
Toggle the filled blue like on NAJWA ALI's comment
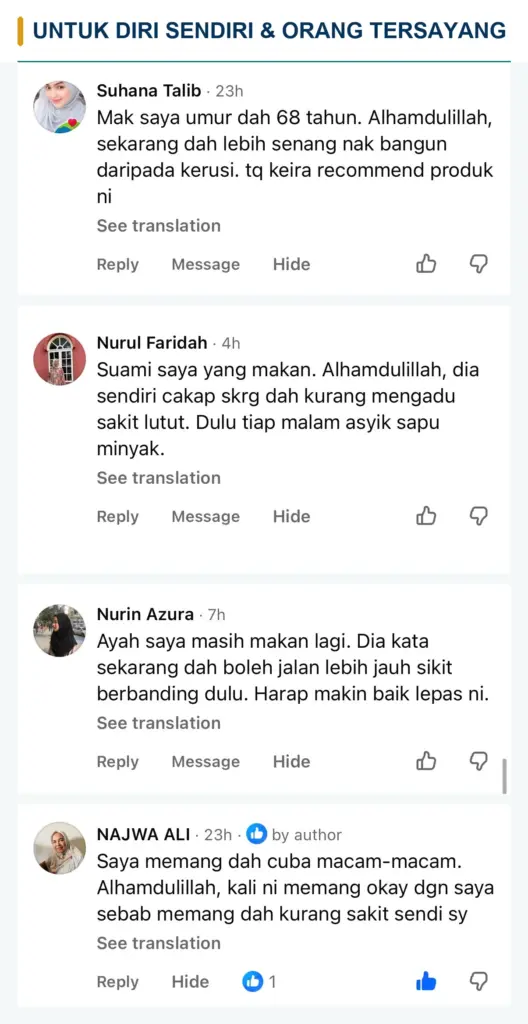click(426, 981)
